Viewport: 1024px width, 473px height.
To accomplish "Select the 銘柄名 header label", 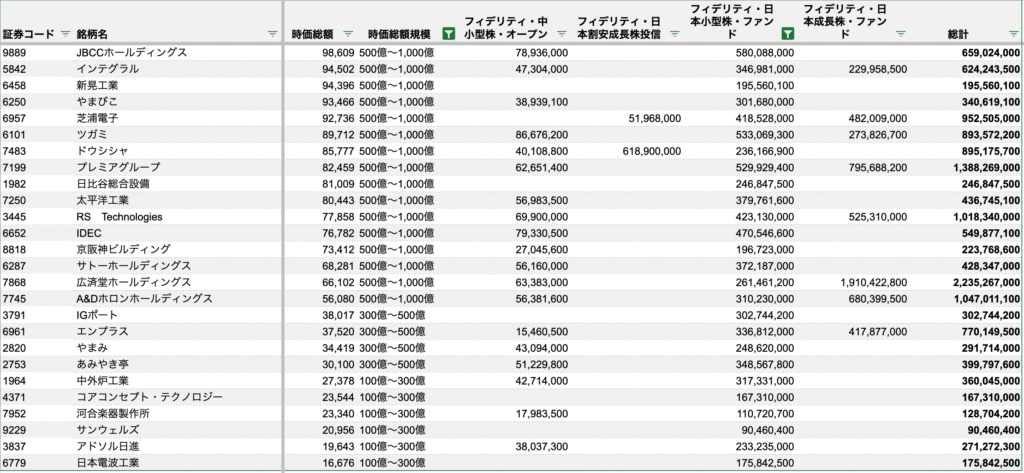I will pyautogui.click(x=92, y=33).
